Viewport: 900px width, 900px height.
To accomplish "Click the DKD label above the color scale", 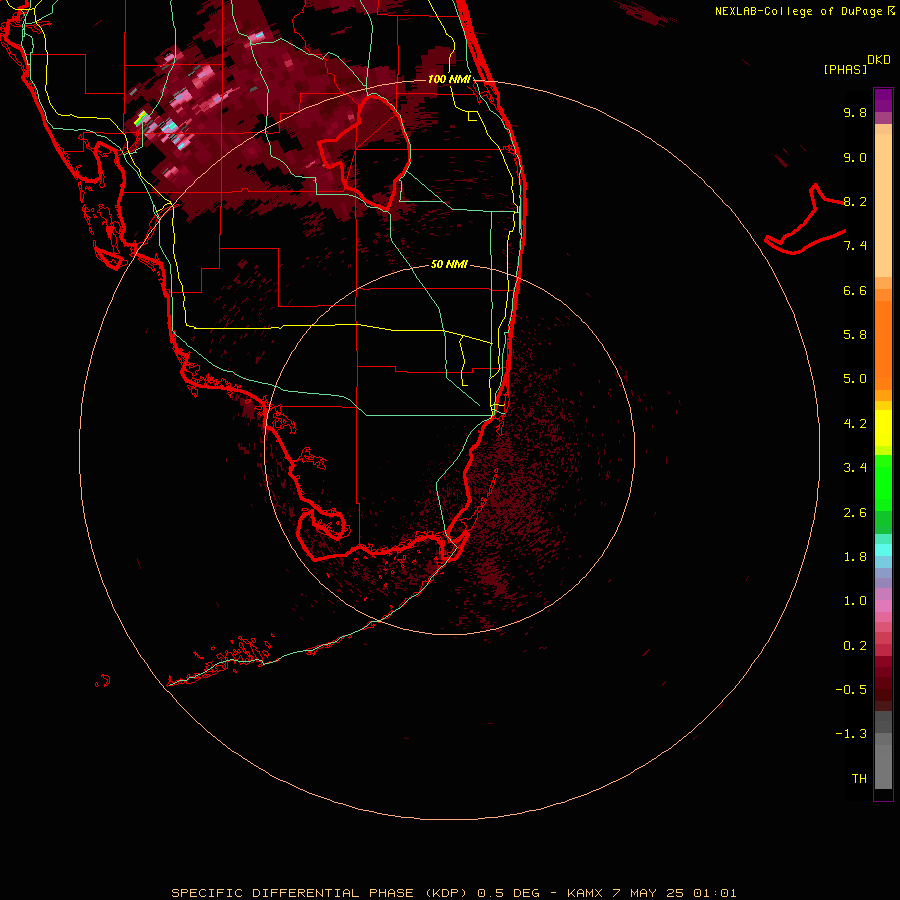I will pos(879,60).
